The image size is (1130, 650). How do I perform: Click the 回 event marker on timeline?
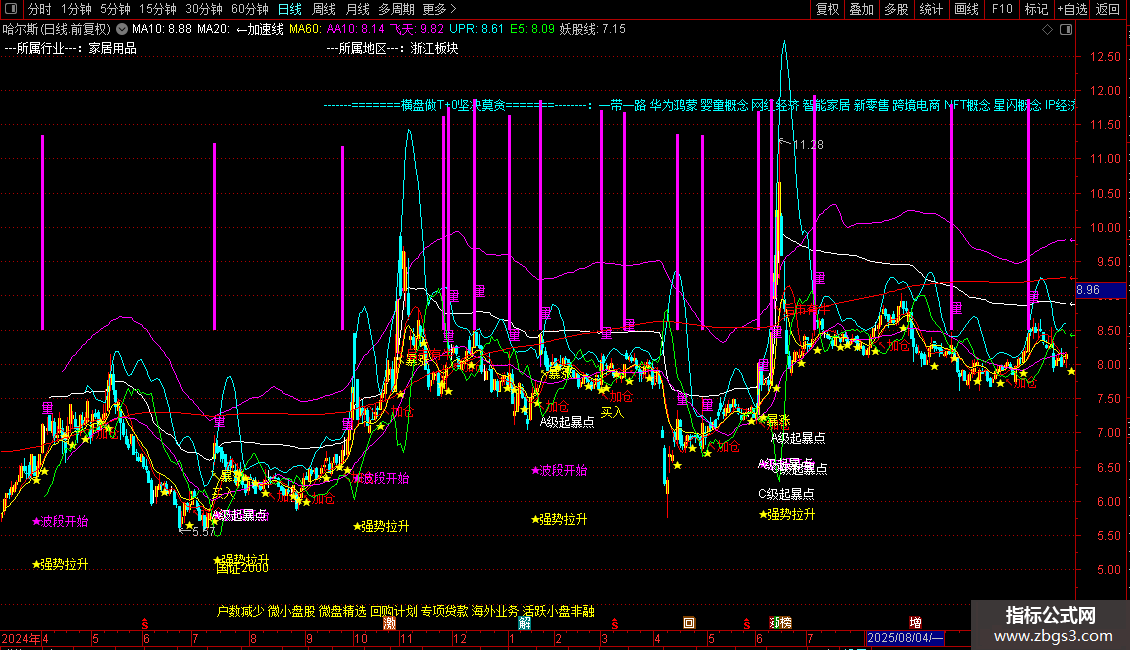pyautogui.click(x=689, y=623)
